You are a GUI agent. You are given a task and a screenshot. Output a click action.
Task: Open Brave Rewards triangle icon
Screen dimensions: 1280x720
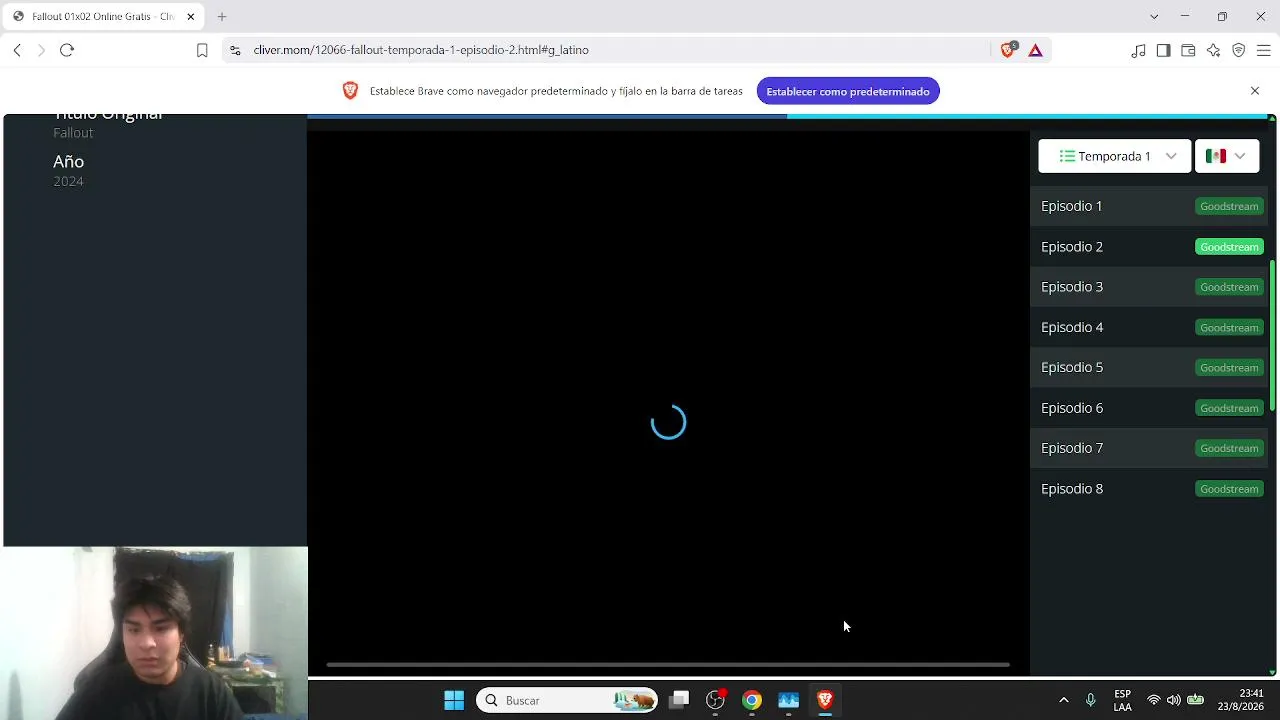pyautogui.click(x=1035, y=50)
